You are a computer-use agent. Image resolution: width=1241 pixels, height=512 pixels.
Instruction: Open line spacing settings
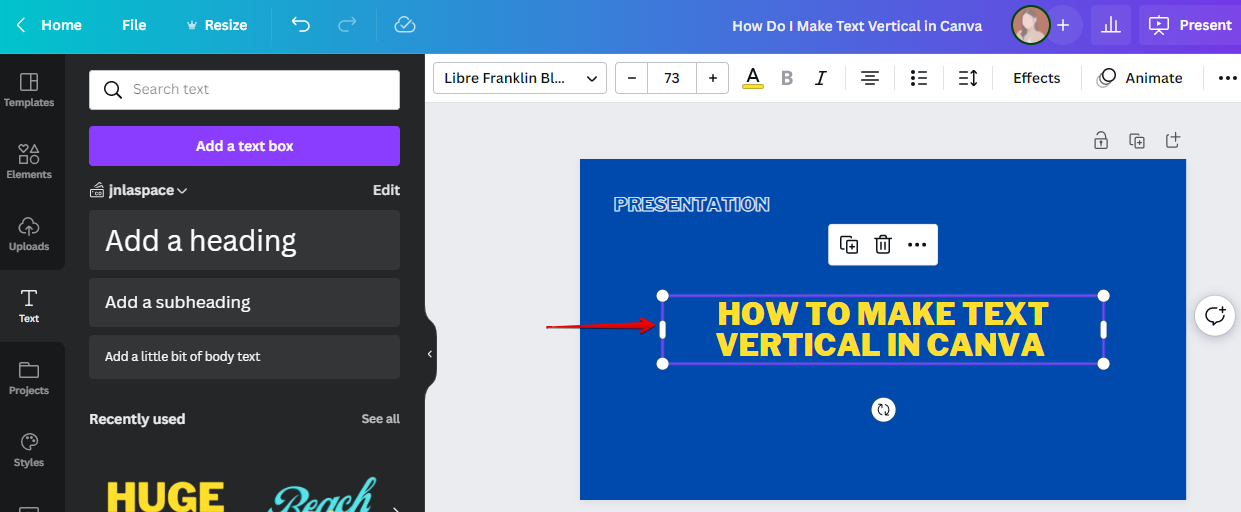coord(967,78)
